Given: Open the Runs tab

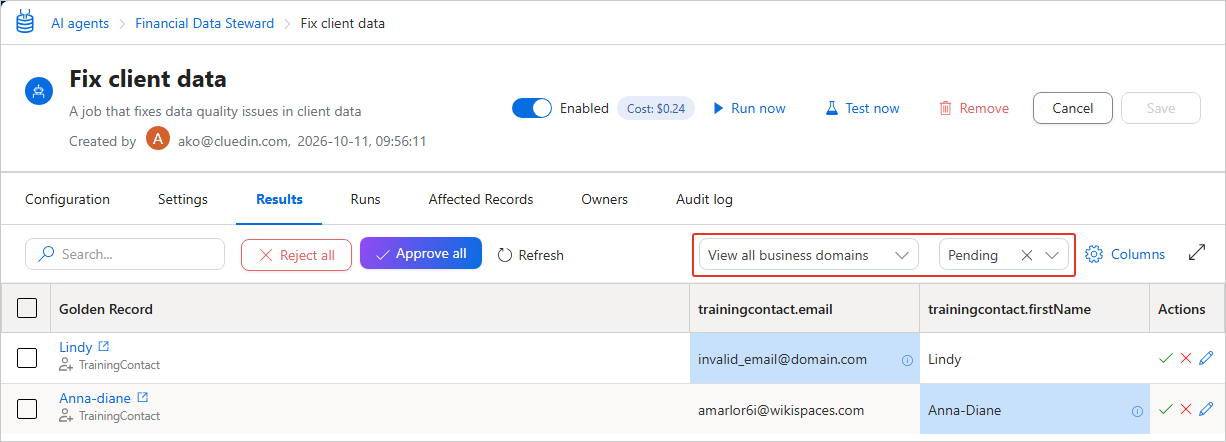Looking at the screenshot, I should pyautogui.click(x=365, y=199).
